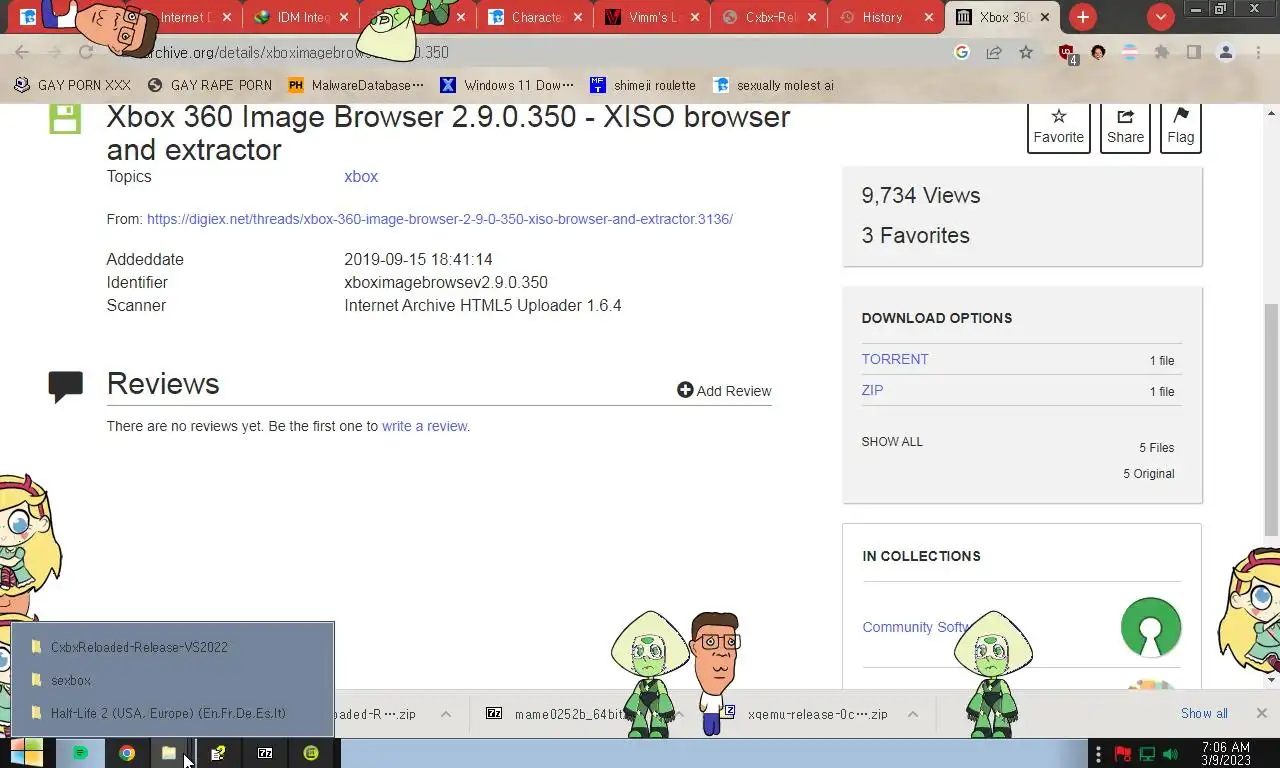Click the network monitor tray icon
The height and width of the screenshot is (768, 1280).
1147,754
